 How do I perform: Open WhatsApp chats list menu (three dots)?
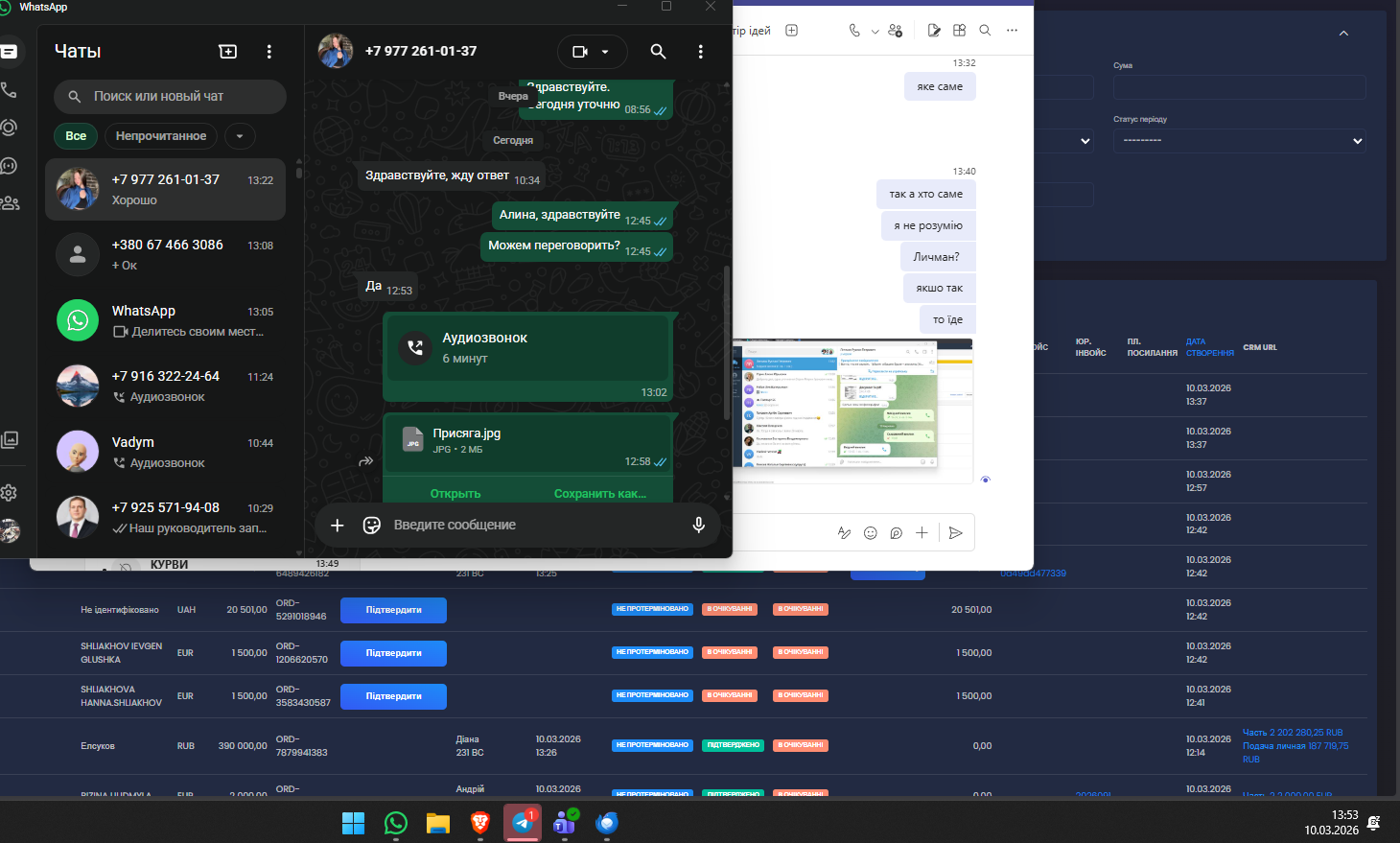click(x=269, y=52)
